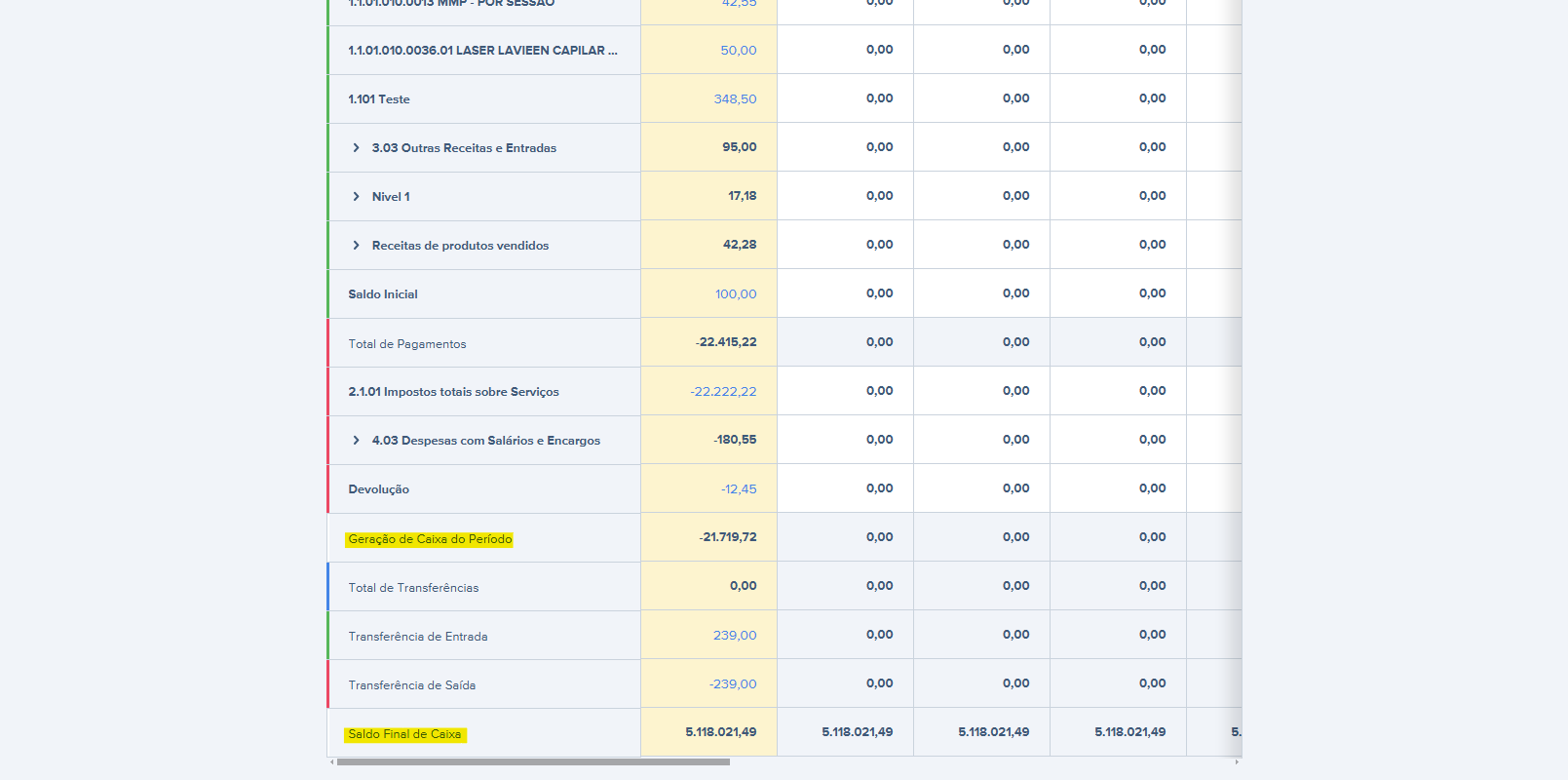This screenshot has width=1568, height=780.
Task: Click the 100,00 Saldo Inicial value
Action: click(735, 294)
